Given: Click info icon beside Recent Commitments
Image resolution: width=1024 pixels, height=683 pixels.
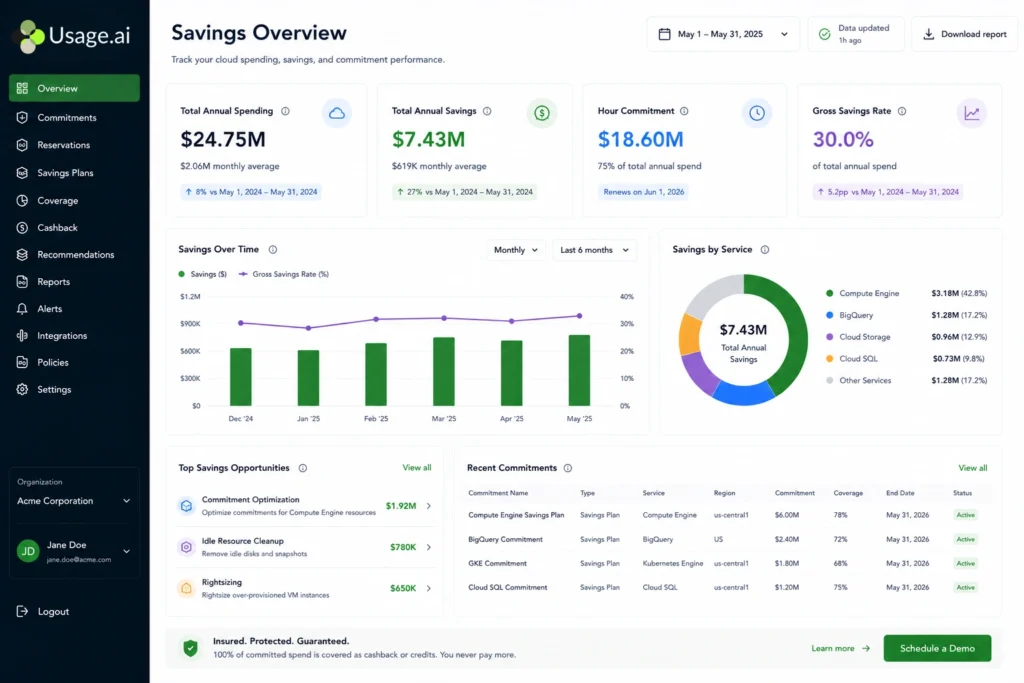Looking at the screenshot, I should [x=568, y=468].
